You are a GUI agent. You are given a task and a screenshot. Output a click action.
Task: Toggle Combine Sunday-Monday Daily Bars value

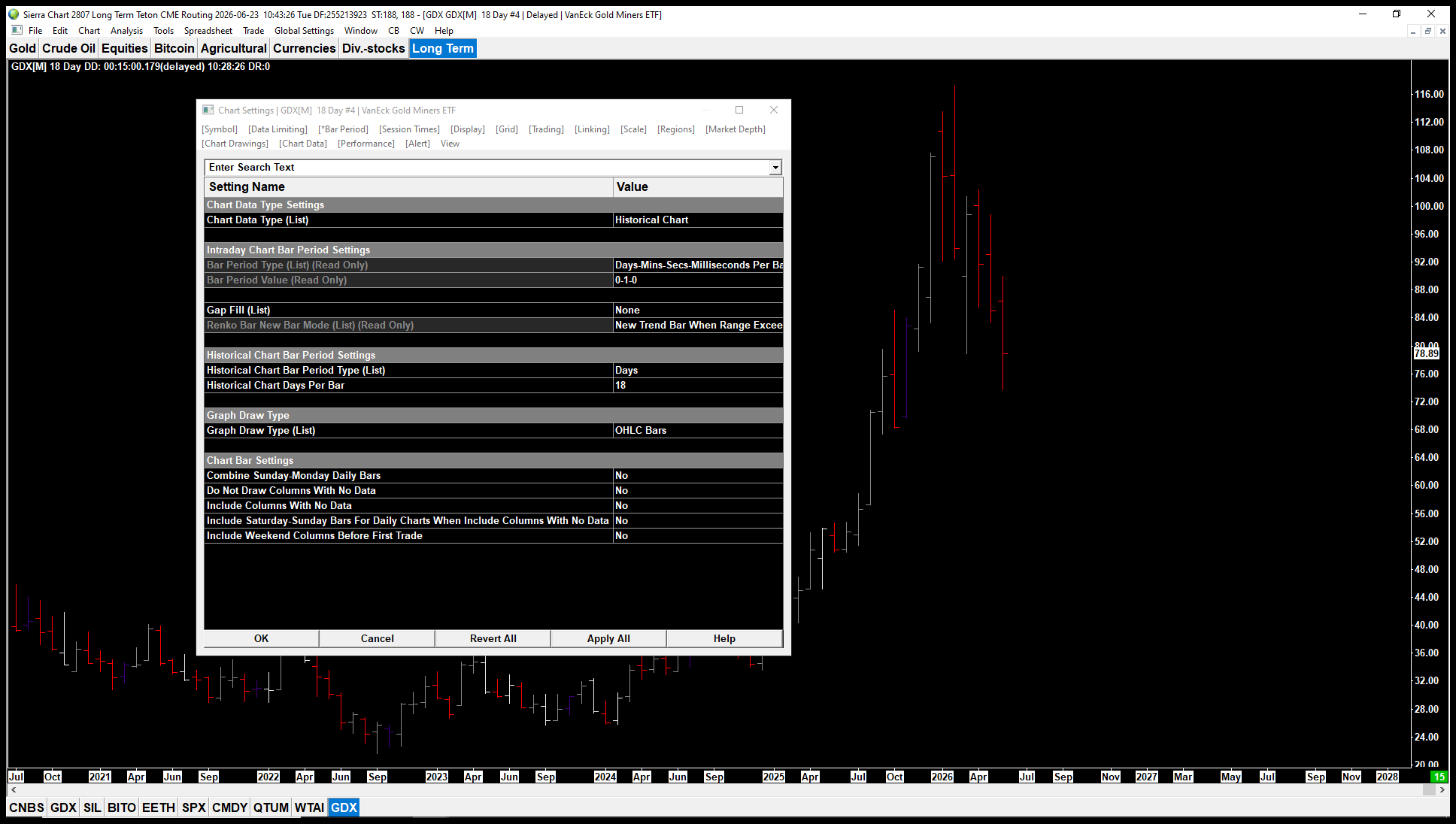[698, 476]
